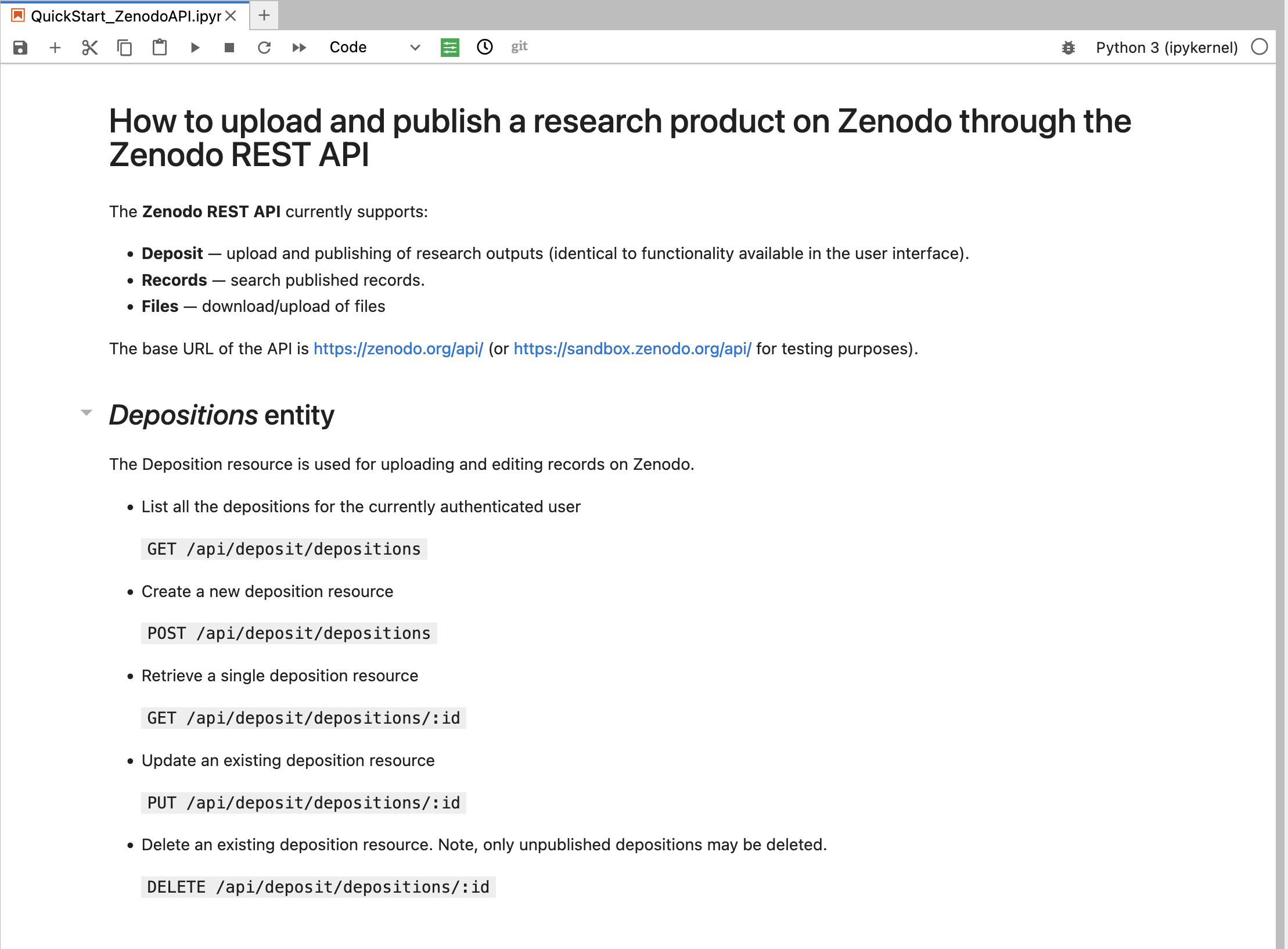
Task: Open a new launcher tab with plus
Action: tap(264, 16)
